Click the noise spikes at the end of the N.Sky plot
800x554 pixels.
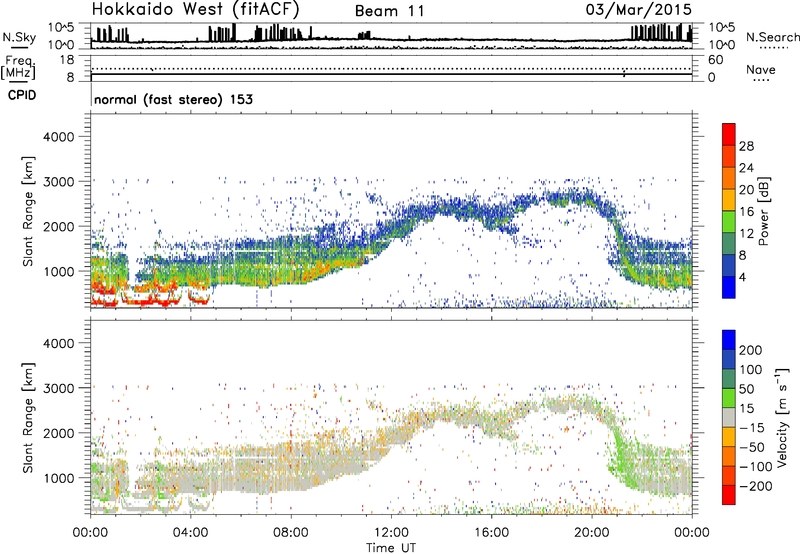(x=662, y=32)
